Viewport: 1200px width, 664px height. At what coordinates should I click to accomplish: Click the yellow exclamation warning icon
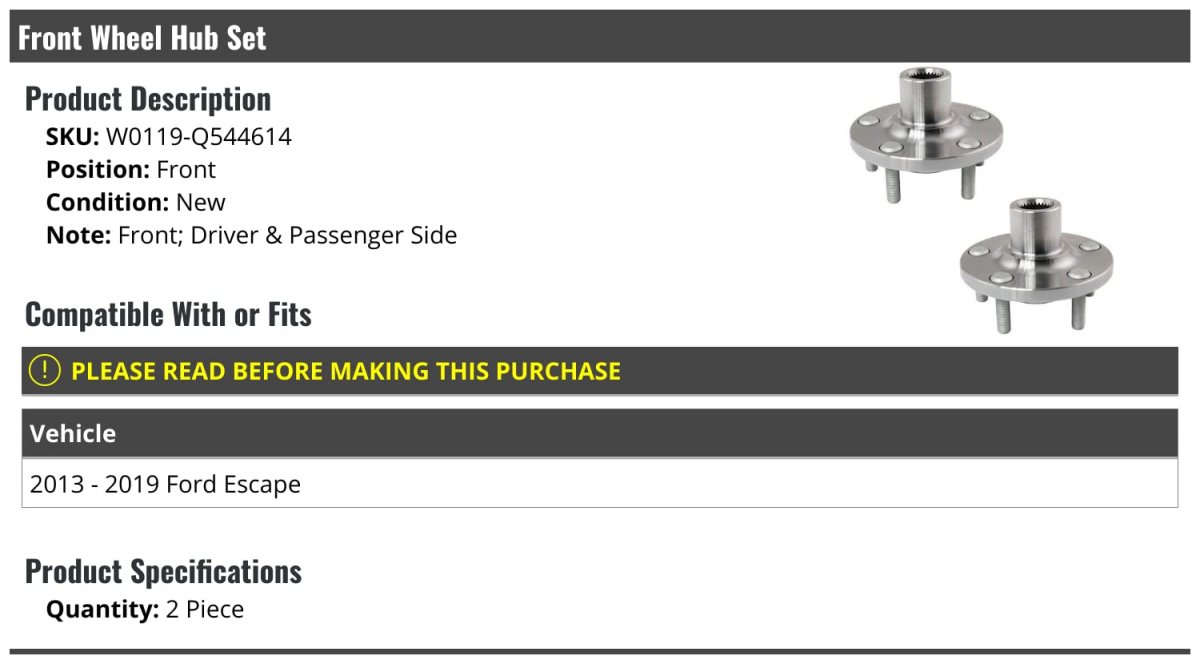point(45,370)
